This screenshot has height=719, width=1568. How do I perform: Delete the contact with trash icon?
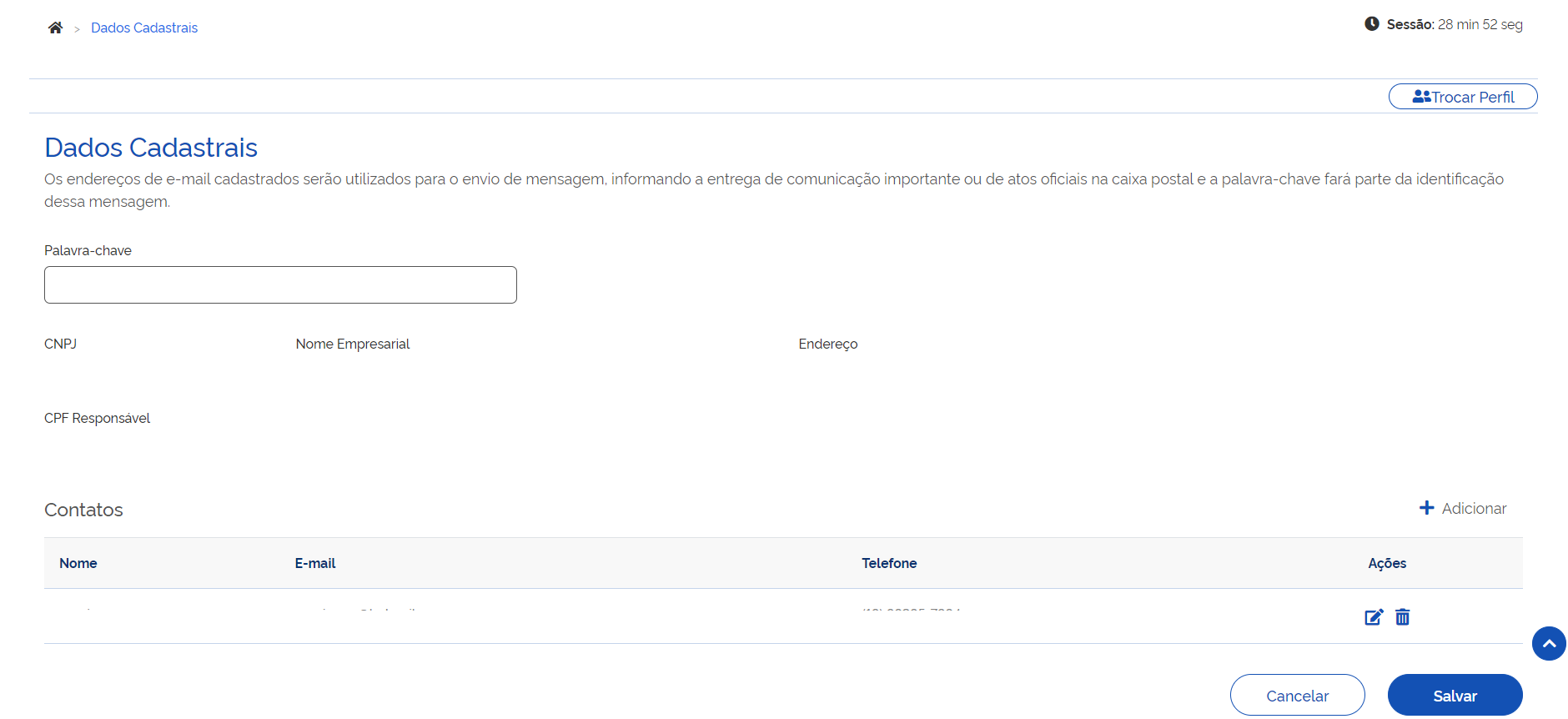click(x=1403, y=617)
